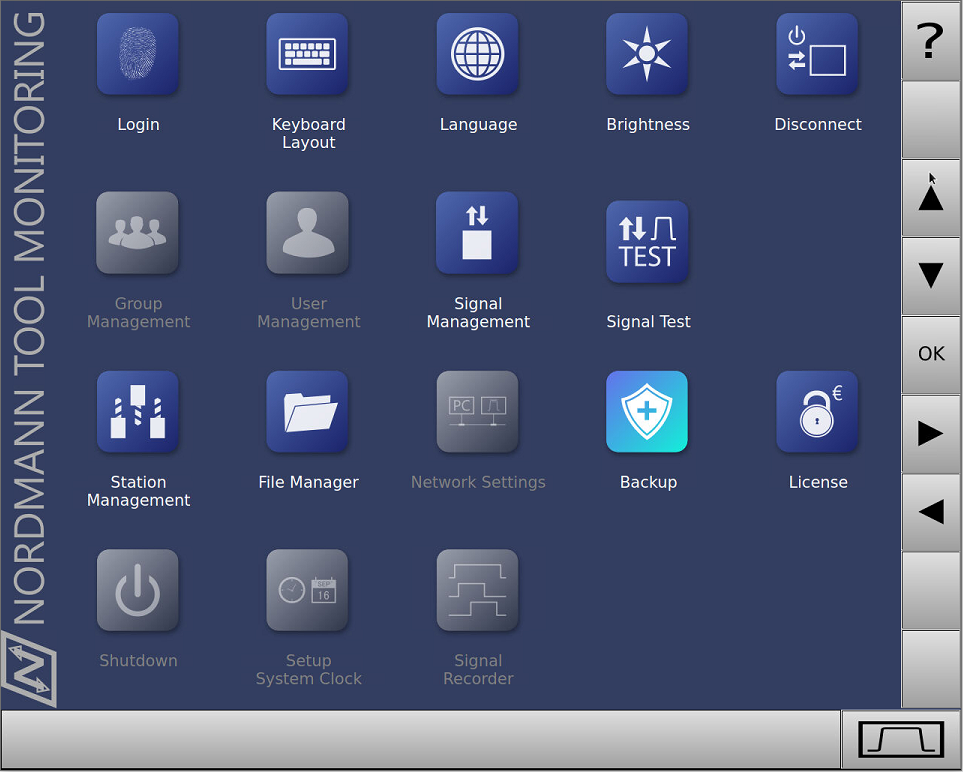Open Station Management
This screenshot has width=963, height=772.
138,412
